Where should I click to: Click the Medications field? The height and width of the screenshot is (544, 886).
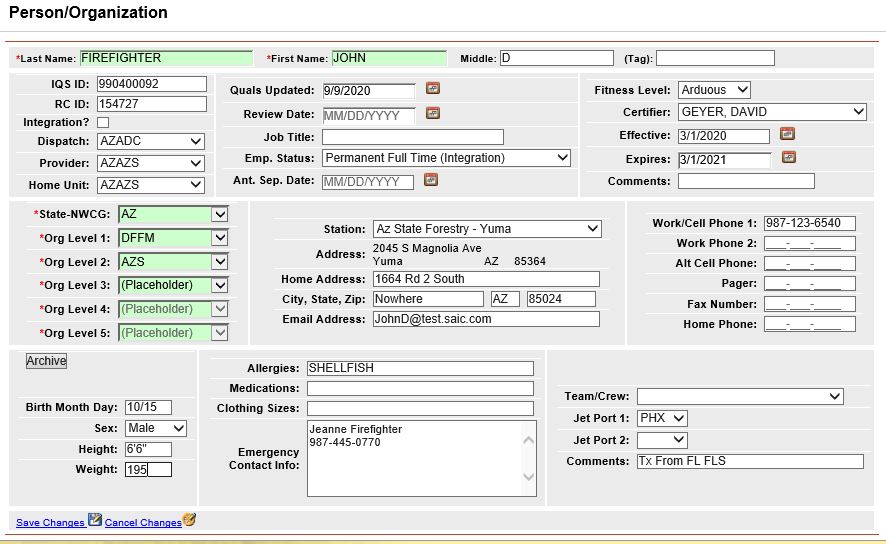pyautogui.click(x=420, y=388)
